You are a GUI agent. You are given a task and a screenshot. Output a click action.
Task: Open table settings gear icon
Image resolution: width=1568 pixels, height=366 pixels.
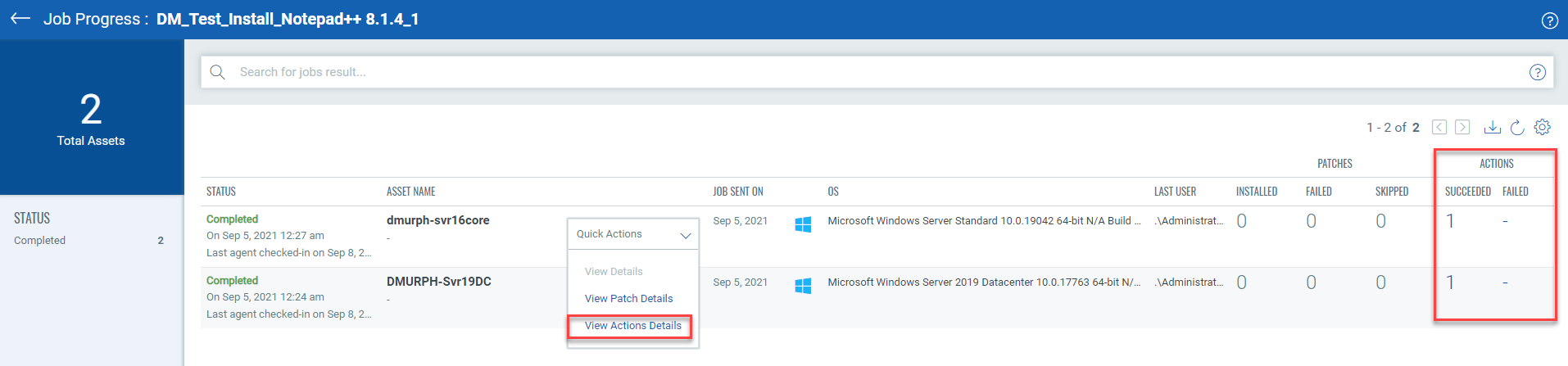click(1543, 127)
